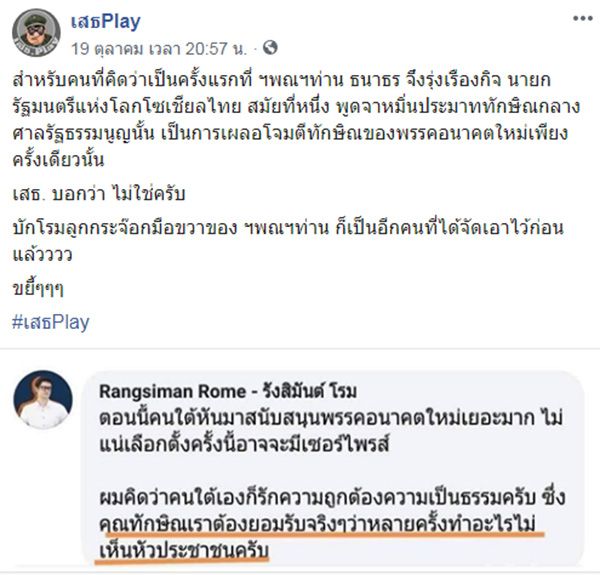
Task: Click comment sentence starting ตอนนี้คนใต้หันมาสนับสนุน
Action: coord(331,419)
